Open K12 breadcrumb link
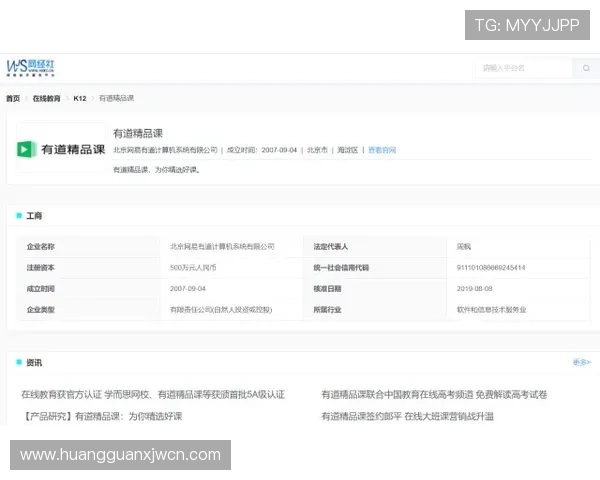 pyautogui.click(x=80, y=98)
